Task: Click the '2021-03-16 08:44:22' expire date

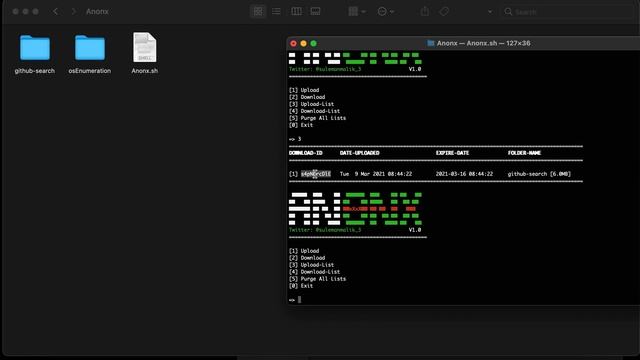Action: 464,174
